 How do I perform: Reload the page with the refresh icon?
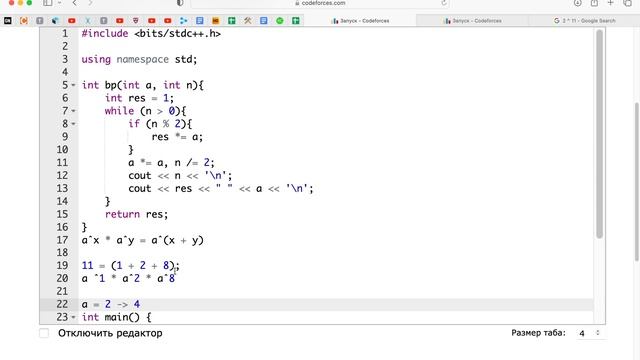[444, 3]
